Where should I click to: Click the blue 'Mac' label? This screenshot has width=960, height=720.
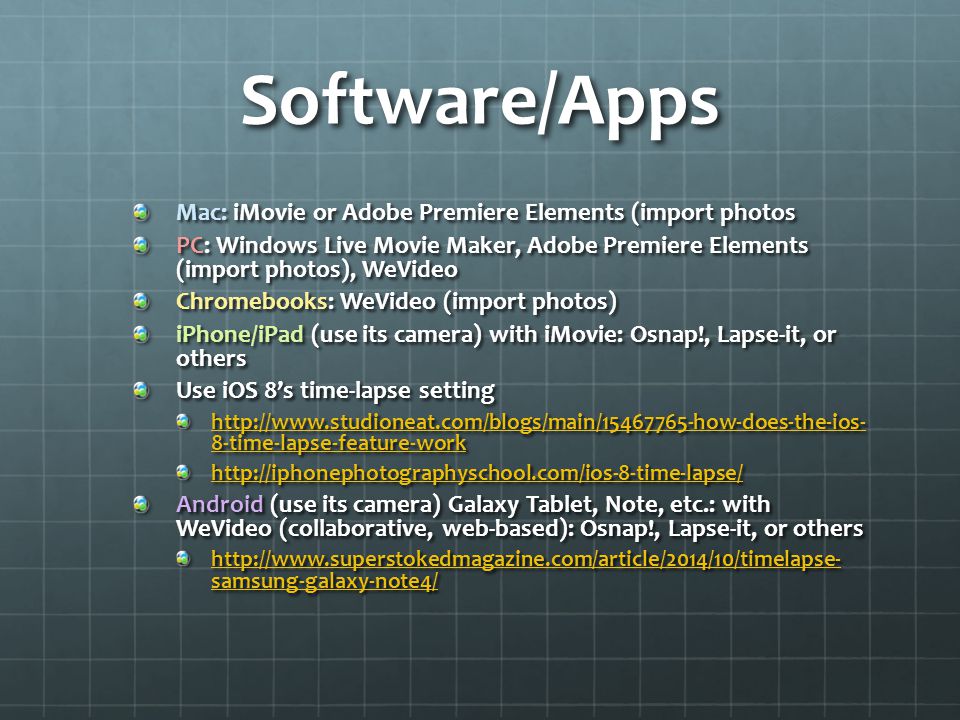point(200,212)
